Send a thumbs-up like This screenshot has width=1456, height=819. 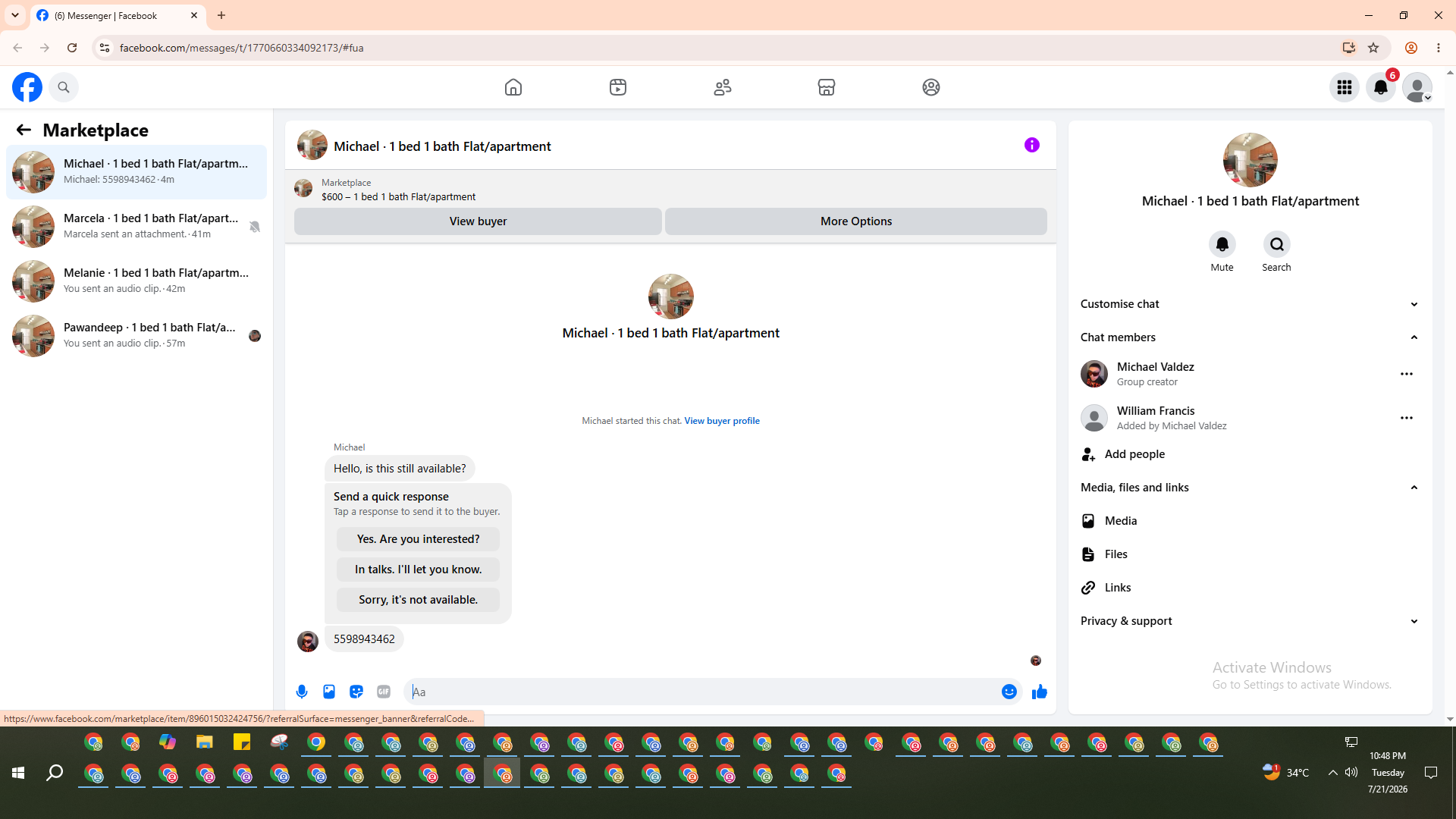point(1040,692)
